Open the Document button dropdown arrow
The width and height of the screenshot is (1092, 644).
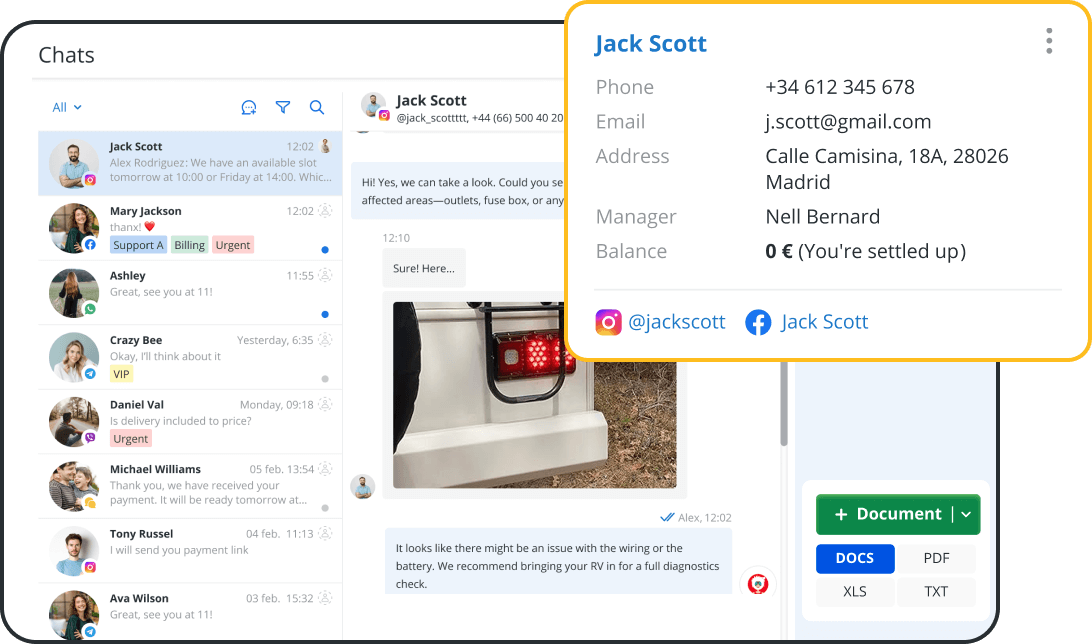click(x=966, y=515)
